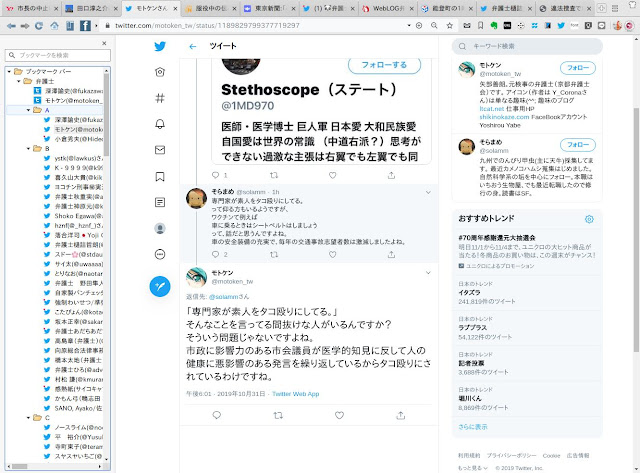Image resolution: width=640 pixels, height=473 pixels.
Task: Follow モトケン in the right panel
Action: [578, 68]
